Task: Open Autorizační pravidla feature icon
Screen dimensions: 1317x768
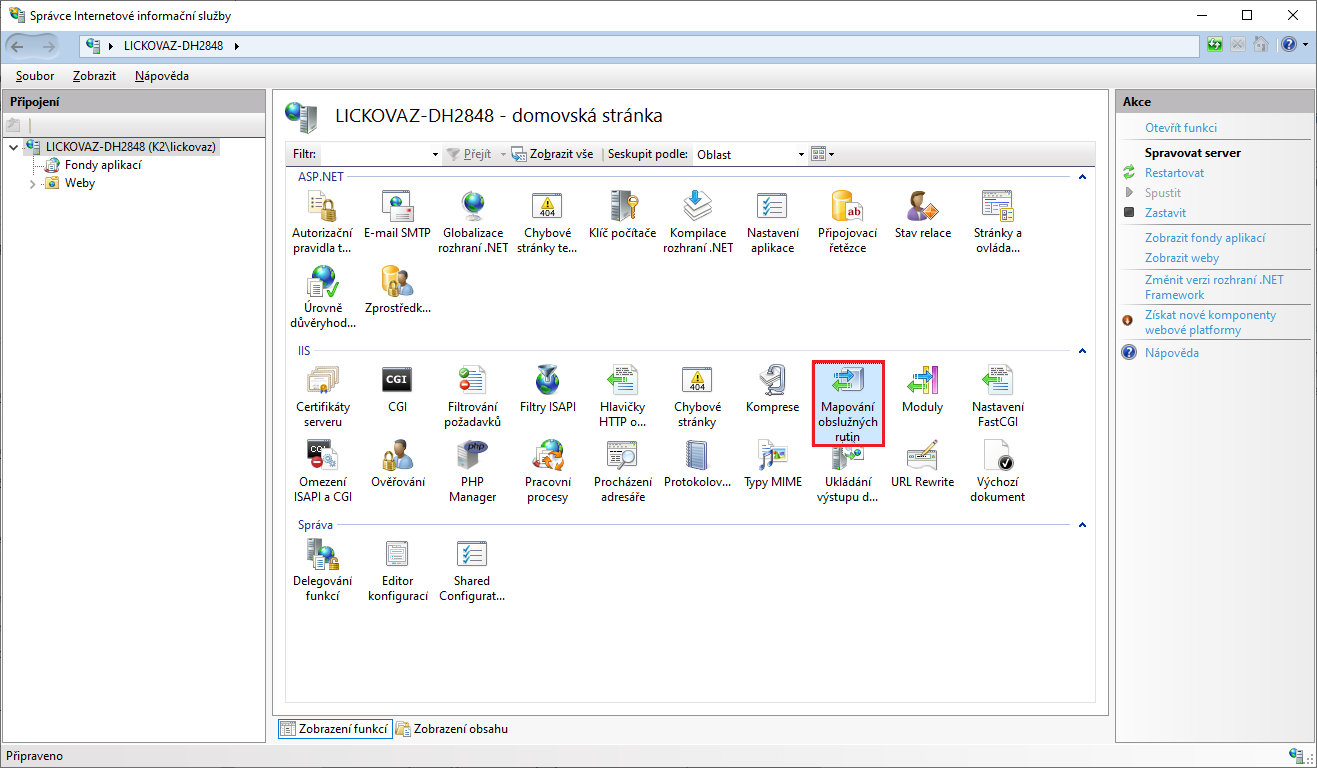Action: pyautogui.click(x=322, y=222)
